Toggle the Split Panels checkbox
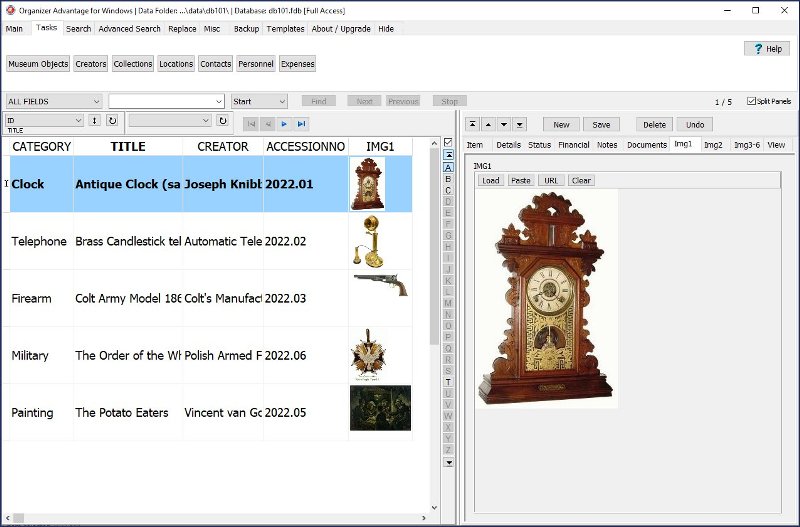Viewport: 800px width, 527px height. click(751, 101)
